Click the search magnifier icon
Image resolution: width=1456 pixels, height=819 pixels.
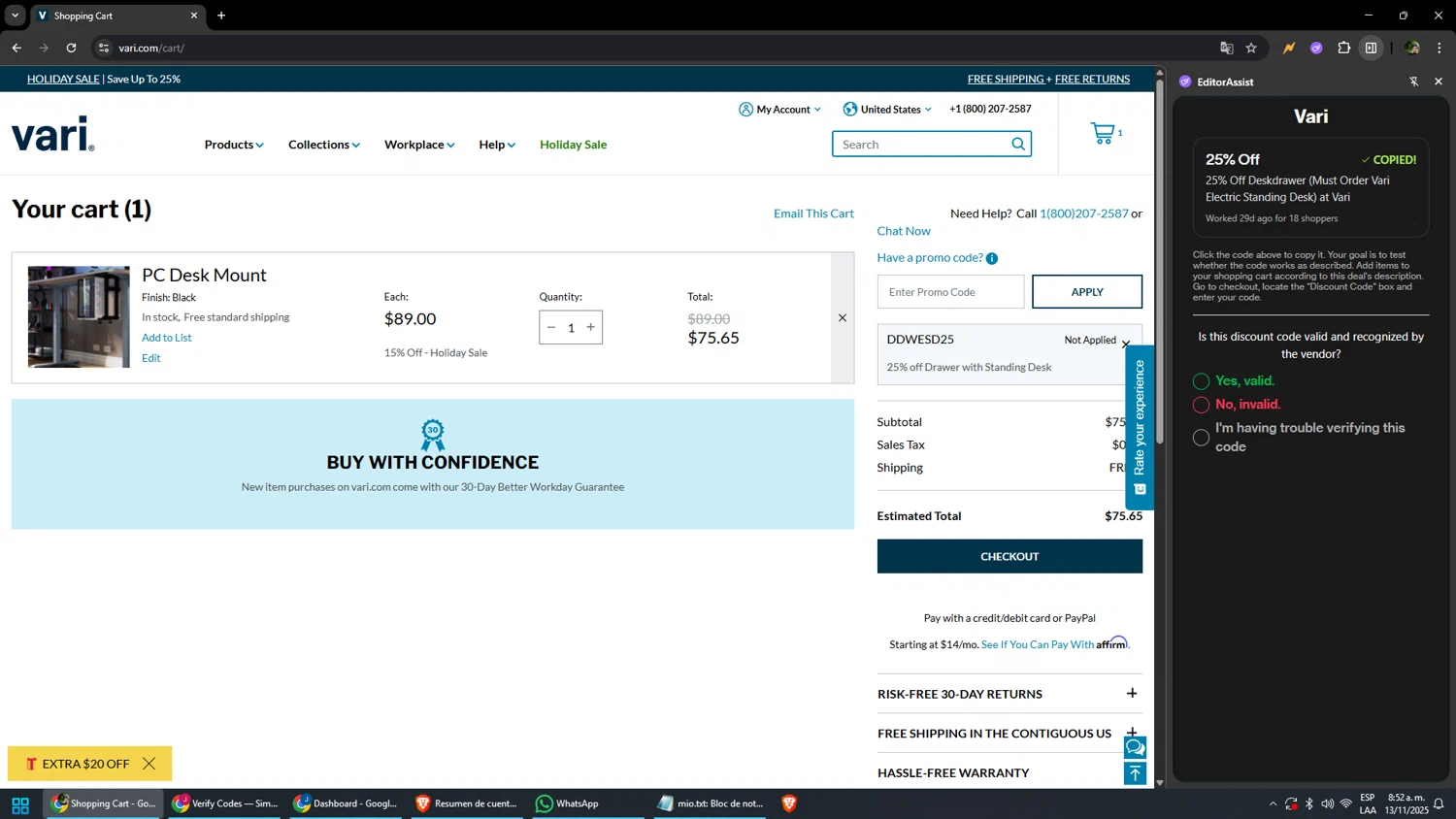[1018, 145]
